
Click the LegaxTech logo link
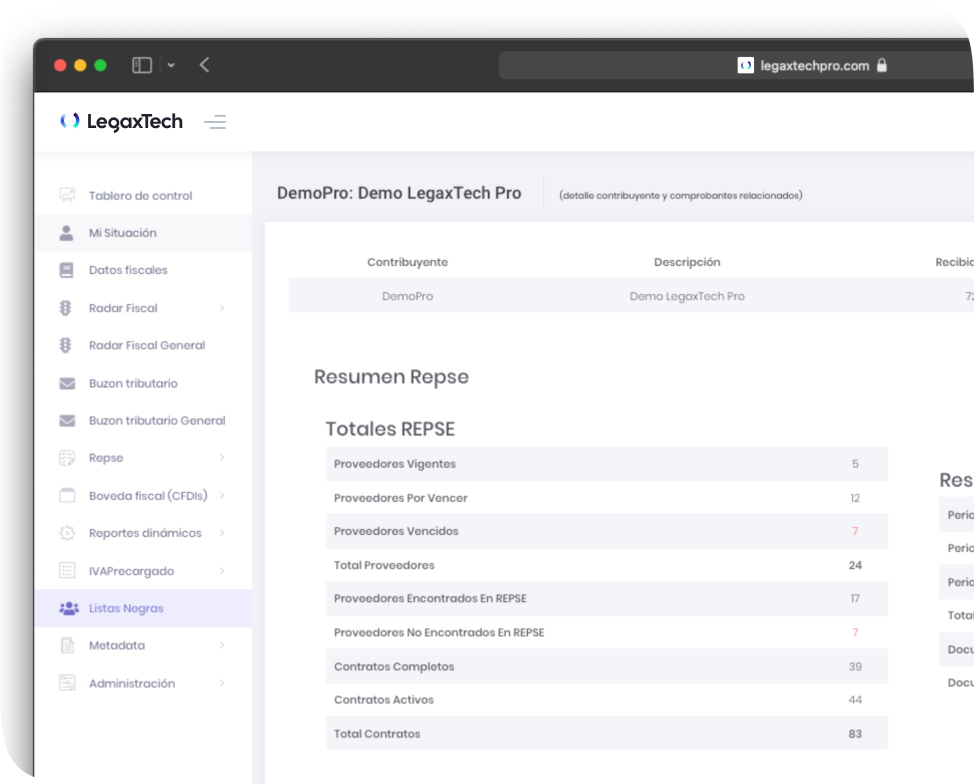click(x=121, y=122)
